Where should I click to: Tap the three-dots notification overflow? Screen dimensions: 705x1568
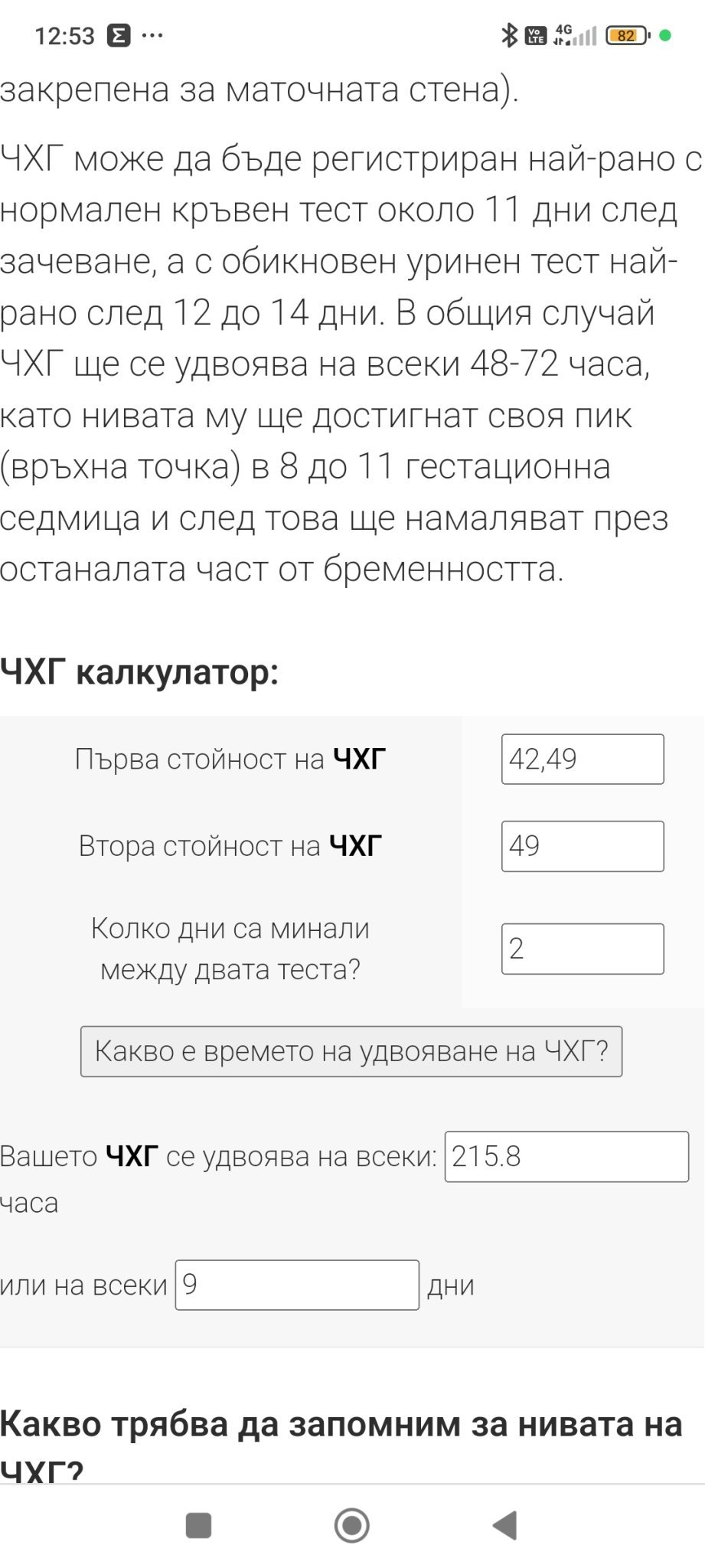point(152,35)
